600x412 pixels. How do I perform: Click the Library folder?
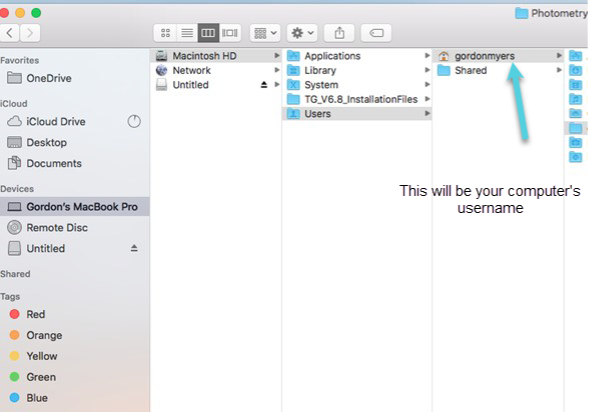coord(320,71)
